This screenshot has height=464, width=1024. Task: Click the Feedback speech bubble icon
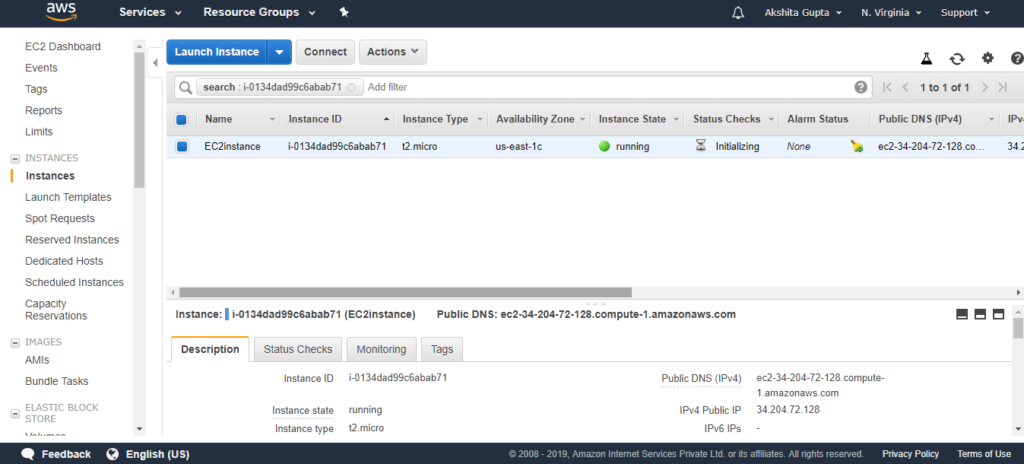(x=27, y=454)
